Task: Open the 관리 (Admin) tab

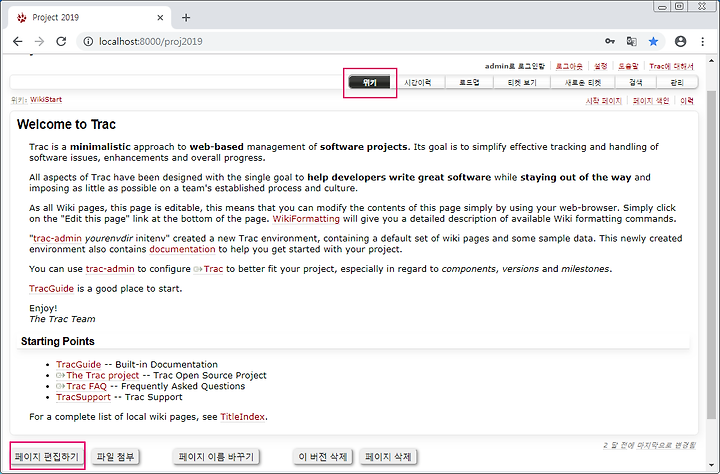Action: 677,82
